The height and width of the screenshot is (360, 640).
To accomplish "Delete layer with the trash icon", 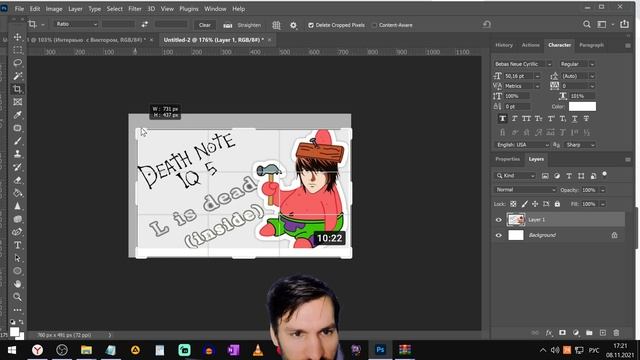I will tap(616, 333).
